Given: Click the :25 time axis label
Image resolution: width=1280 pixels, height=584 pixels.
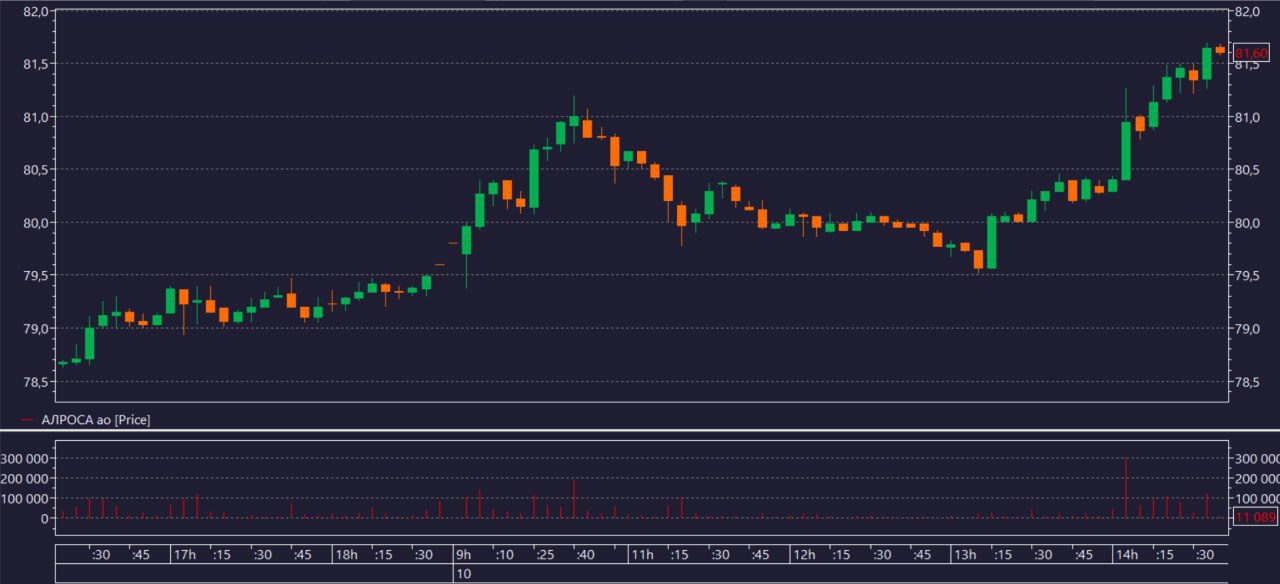Looking at the screenshot, I should pos(545,554).
